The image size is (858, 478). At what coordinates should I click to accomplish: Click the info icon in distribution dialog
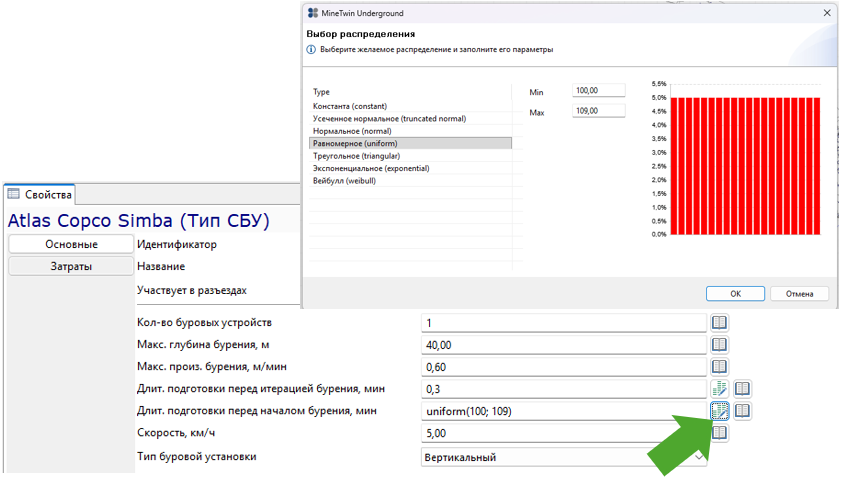(x=311, y=50)
